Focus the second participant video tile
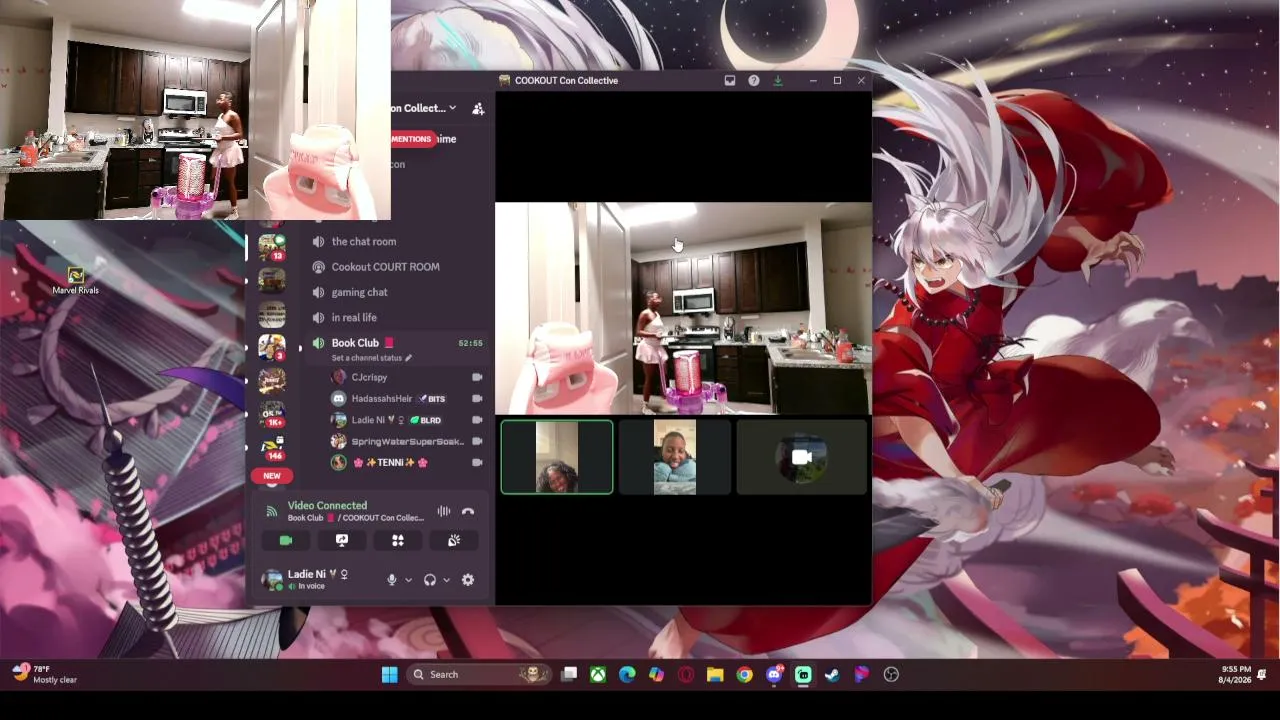This screenshot has width=1280, height=720. (x=675, y=457)
